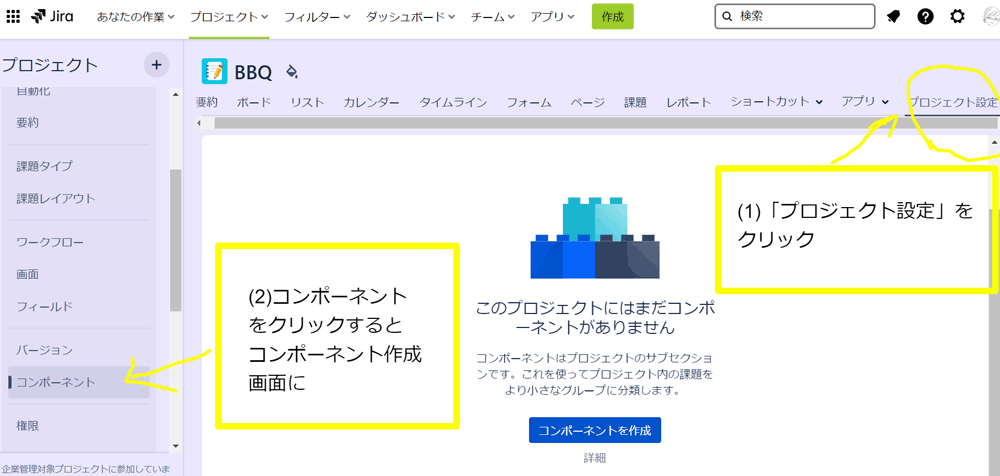Image resolution: width=1000 pixels, height=476 pixels.
Task: Select 課題タイプ in the sidebar
Action: click(45, 167)
